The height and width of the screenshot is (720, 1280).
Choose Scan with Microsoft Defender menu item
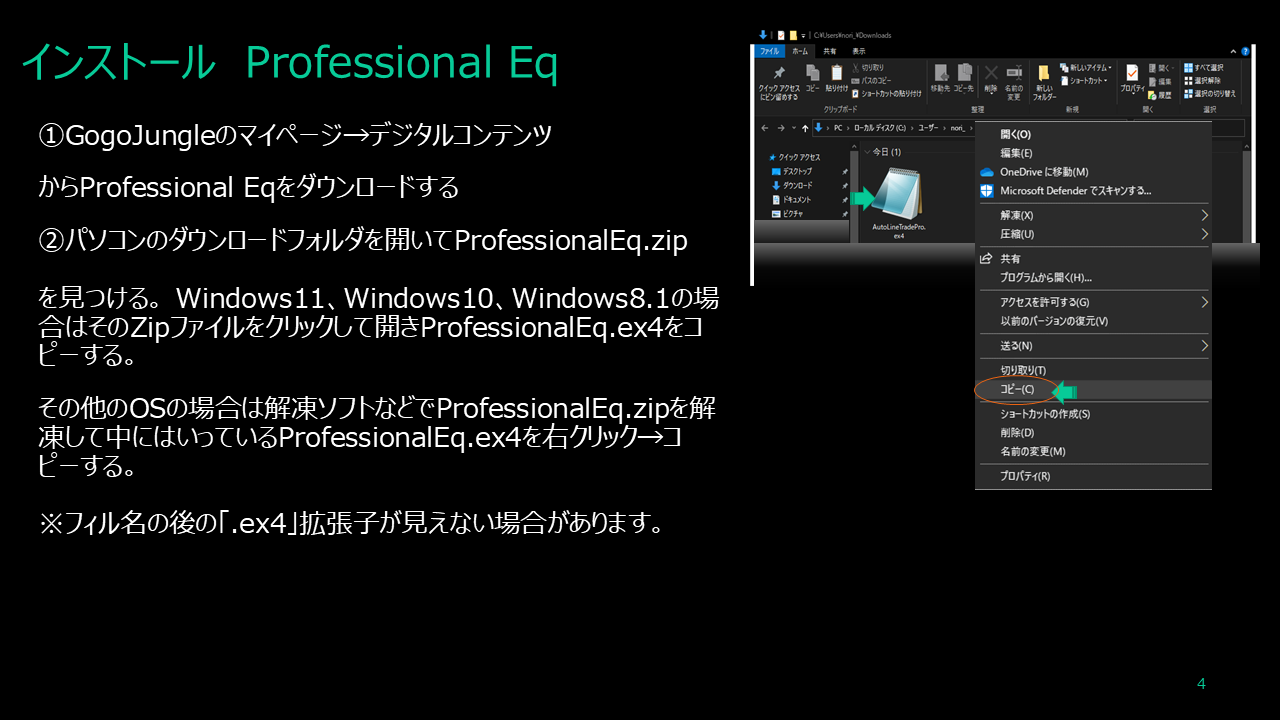coord(1093,190)
